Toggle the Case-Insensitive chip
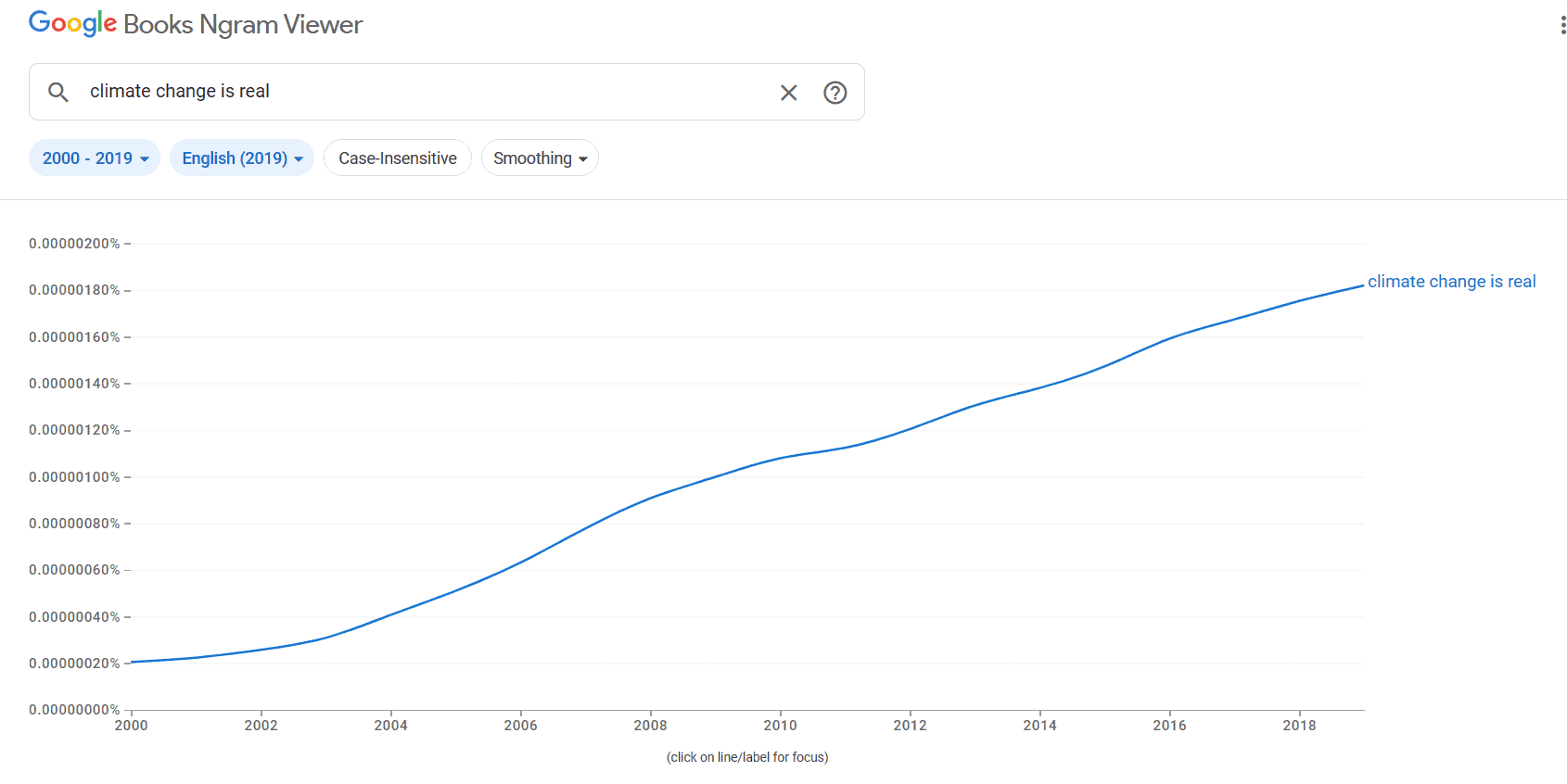The width and height of the screenshot is (1567, 784). [x=398, y=158]
